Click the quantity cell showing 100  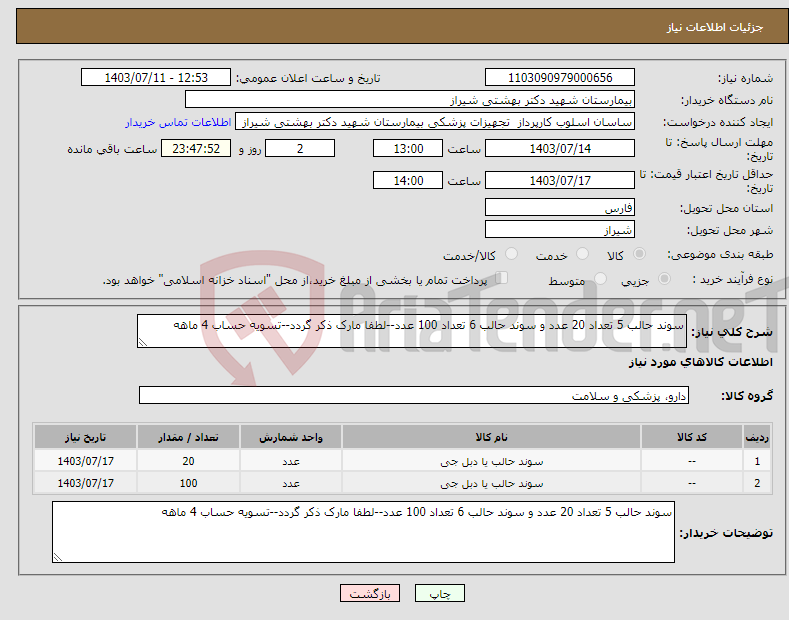pyautogui.click(x=188, y=483)
